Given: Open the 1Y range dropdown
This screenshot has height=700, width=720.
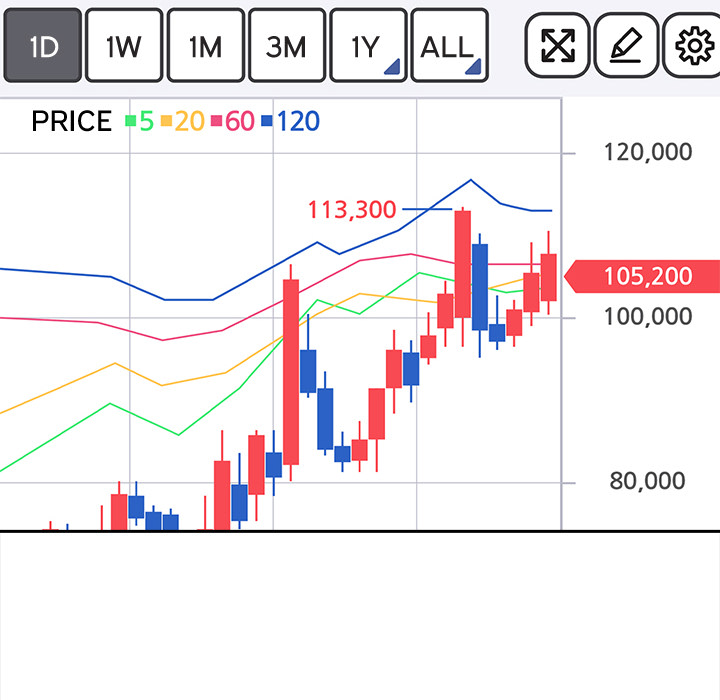Looking at the screenshot, I should pos(367,46).
